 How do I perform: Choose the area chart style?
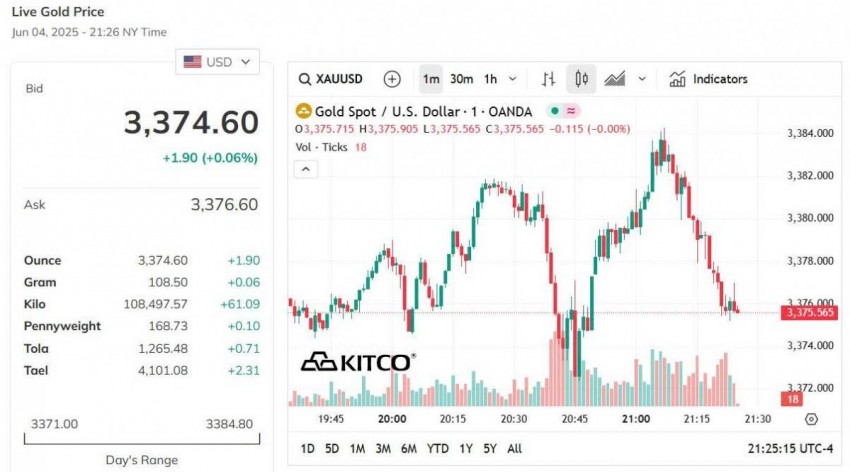[614, 79]
